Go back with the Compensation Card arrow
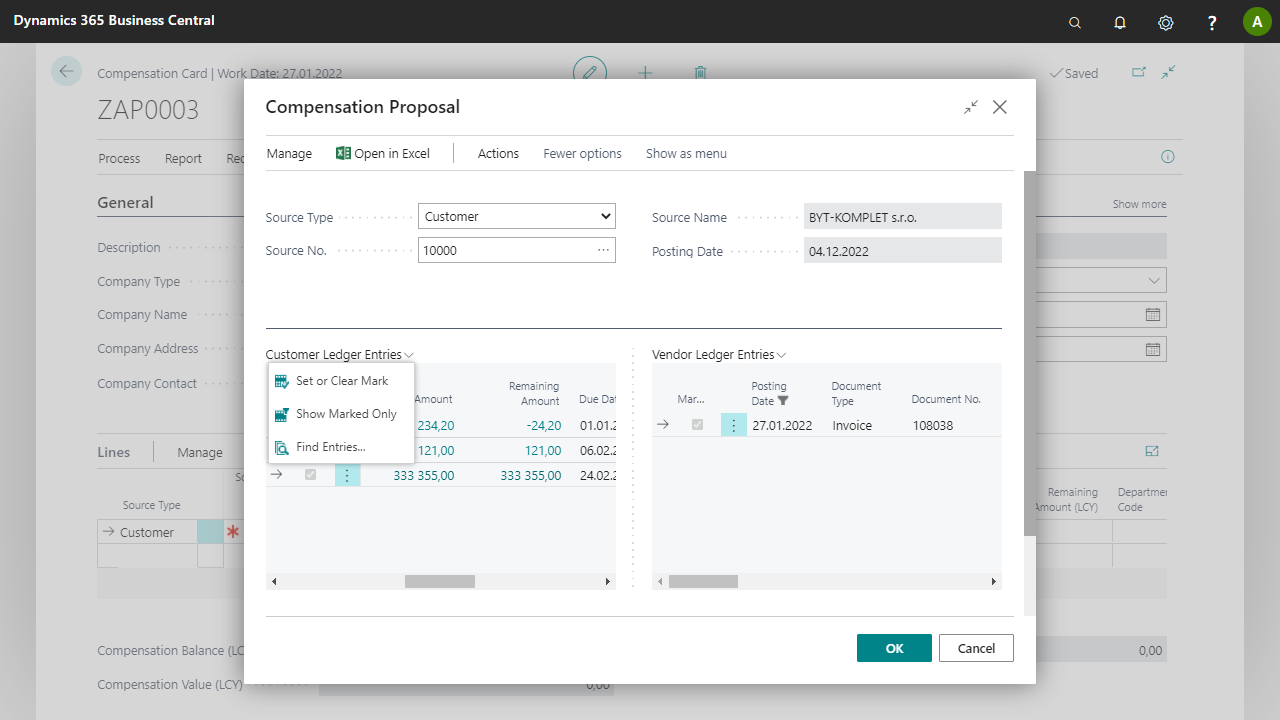 (67, 71)
